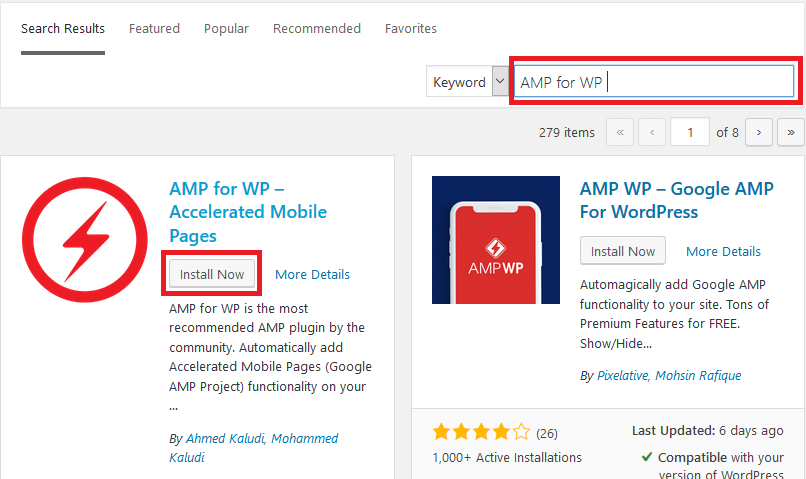Open author link Mohammed Kaludi

[x=253, y=448]
